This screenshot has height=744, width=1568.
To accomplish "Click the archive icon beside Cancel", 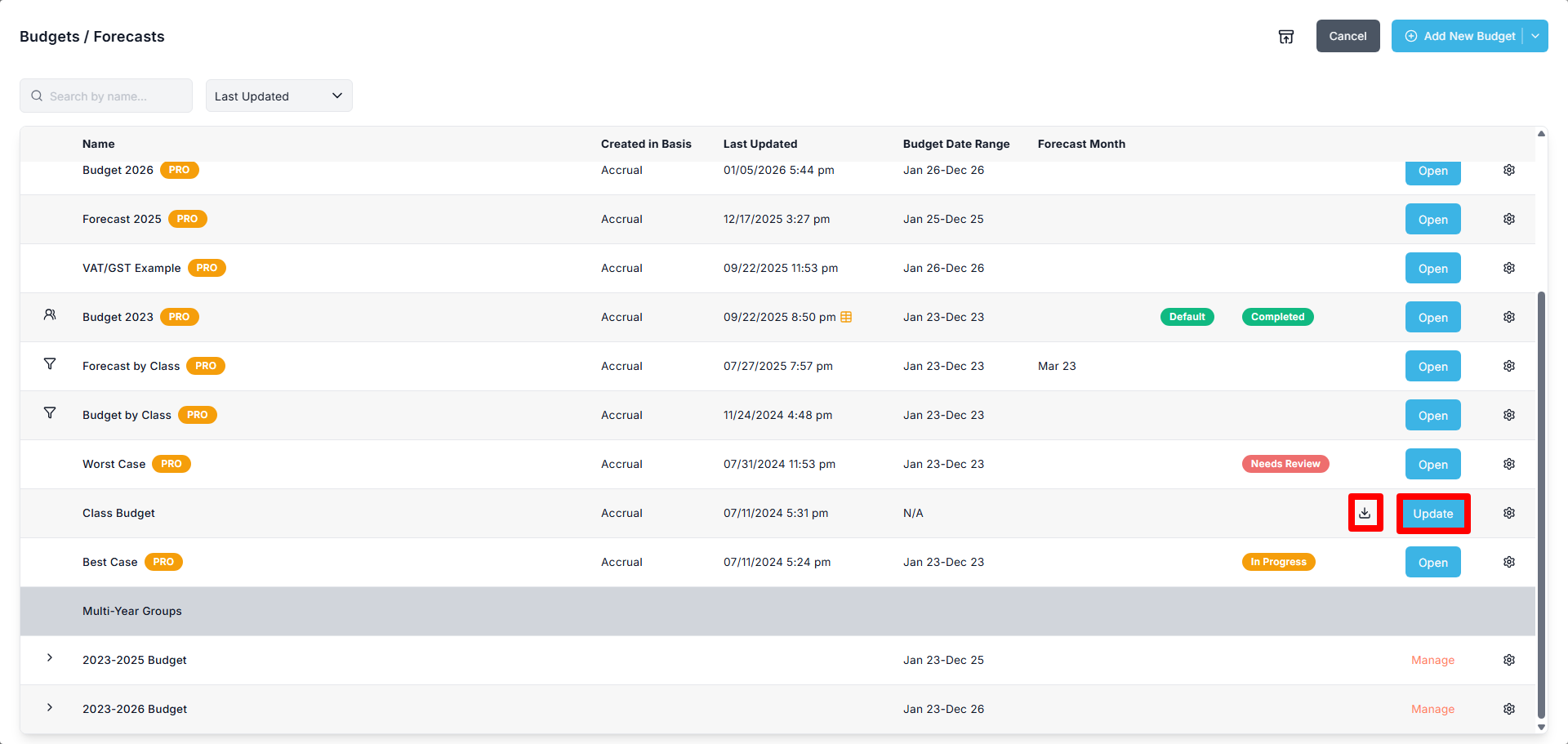I will point(1286,37).
